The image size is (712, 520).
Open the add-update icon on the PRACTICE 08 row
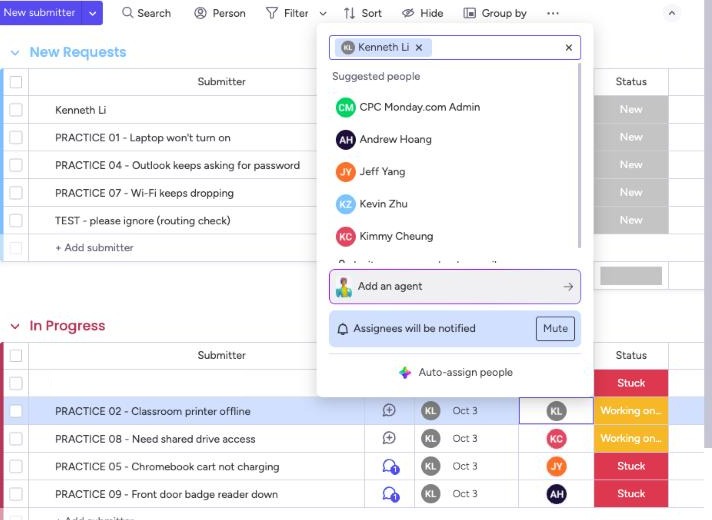(389, 438)
